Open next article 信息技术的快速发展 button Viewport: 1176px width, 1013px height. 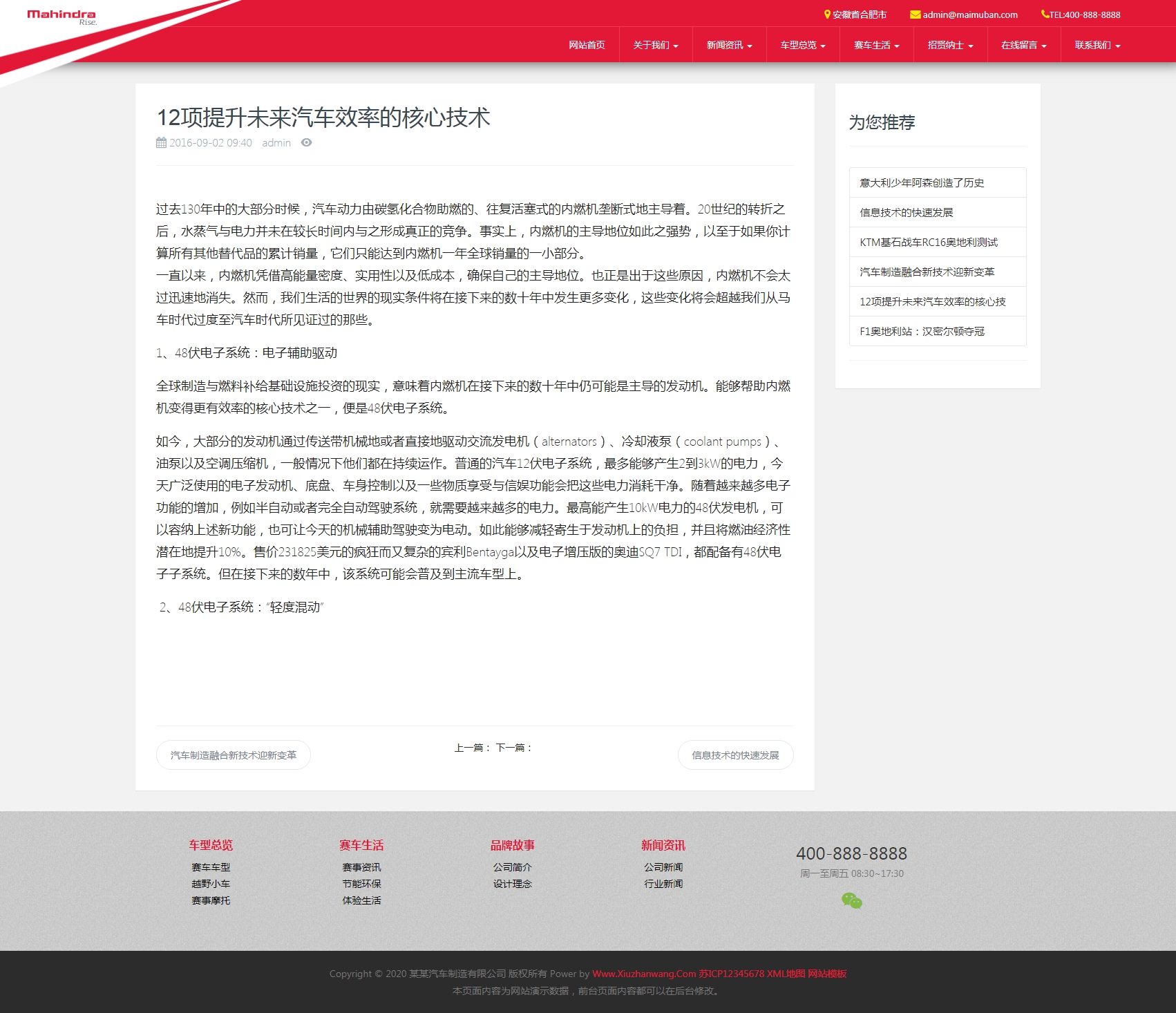[x=735, y=755]
